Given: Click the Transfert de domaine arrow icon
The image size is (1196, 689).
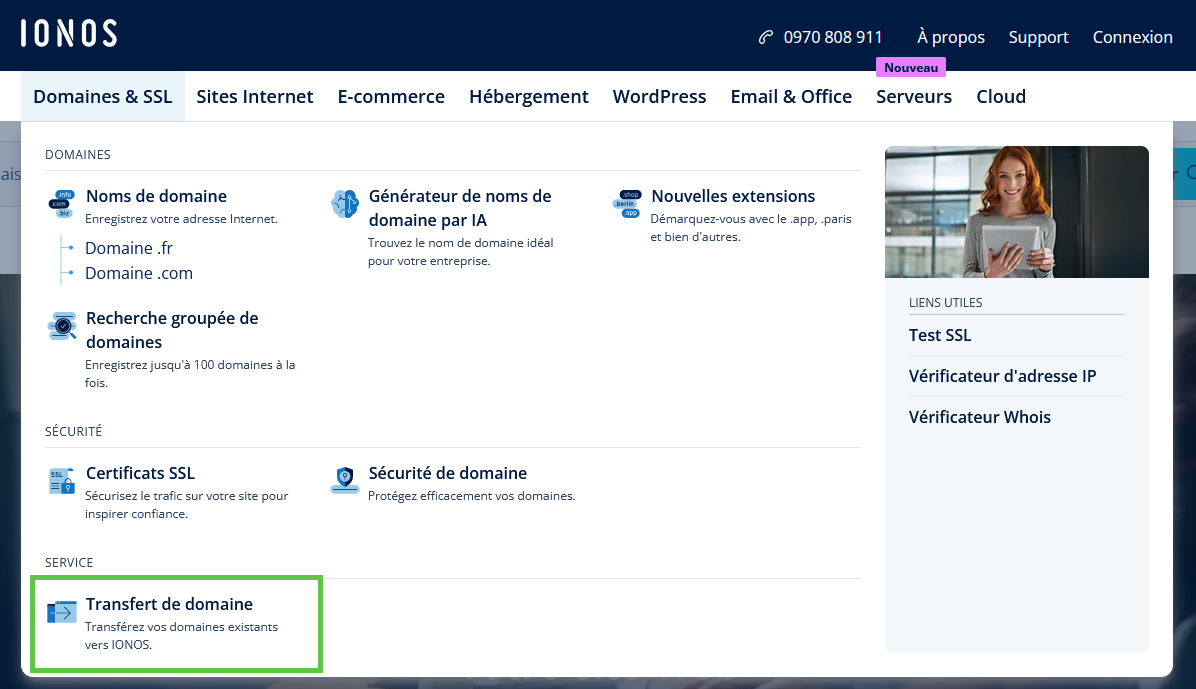Looking at the screenshot, I should (62, 612).
